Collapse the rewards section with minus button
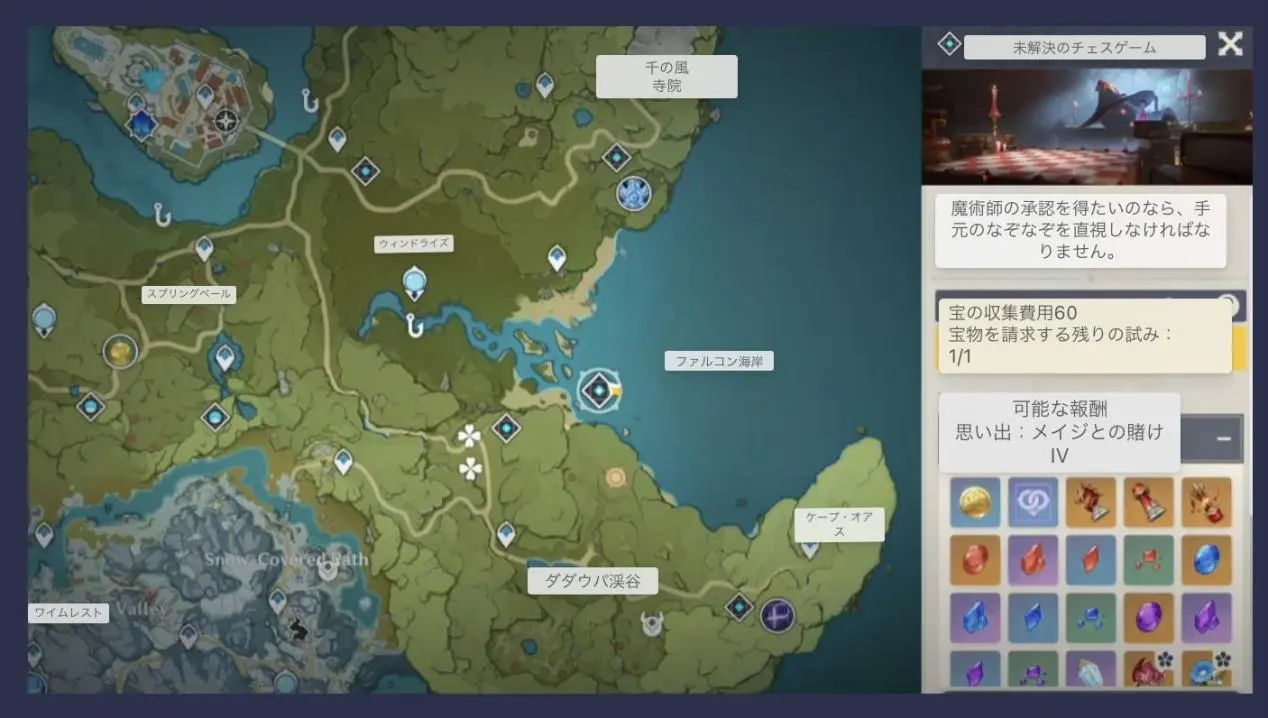This screenshot has width=1268, height=718. point(1222,439)
